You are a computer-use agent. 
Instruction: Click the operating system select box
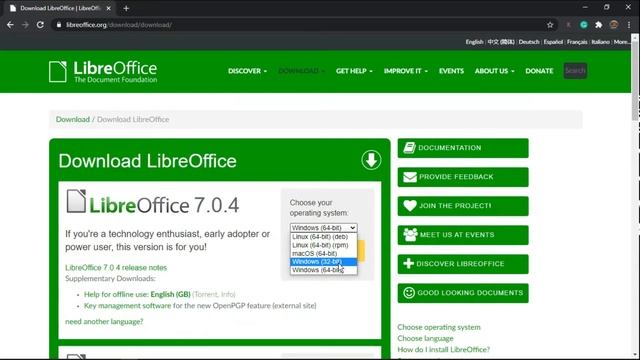point(324,228)
